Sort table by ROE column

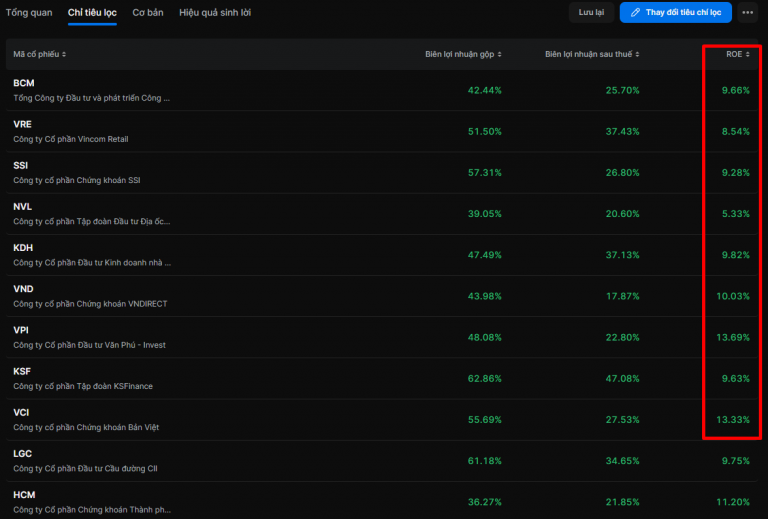[737, 54]
